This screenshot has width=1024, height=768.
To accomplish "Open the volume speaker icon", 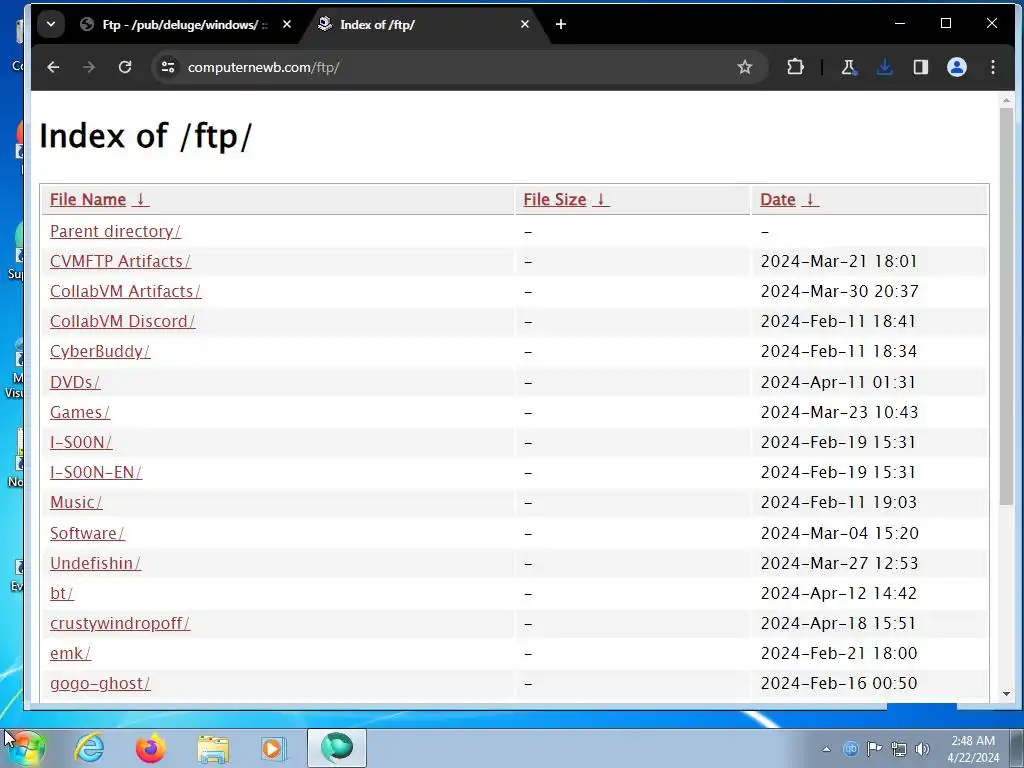I will tap(922, 748).
